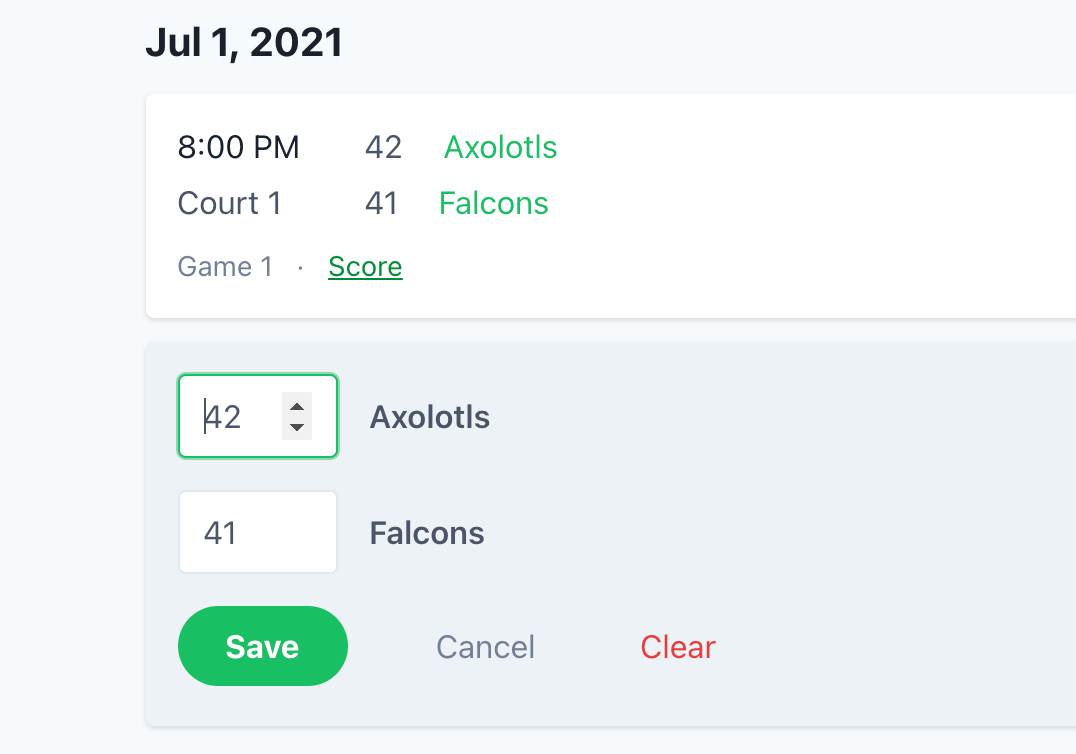1076x754 pixels.
Task: Click the red Clear option
Action: click(677, 647)
